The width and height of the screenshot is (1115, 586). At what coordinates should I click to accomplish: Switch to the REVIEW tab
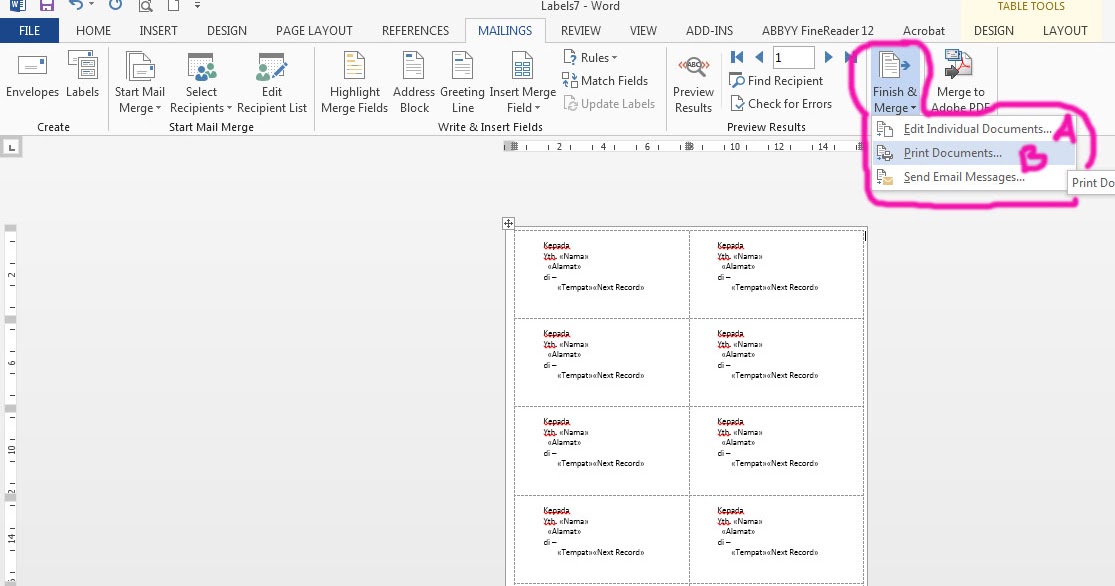point(580,31)
